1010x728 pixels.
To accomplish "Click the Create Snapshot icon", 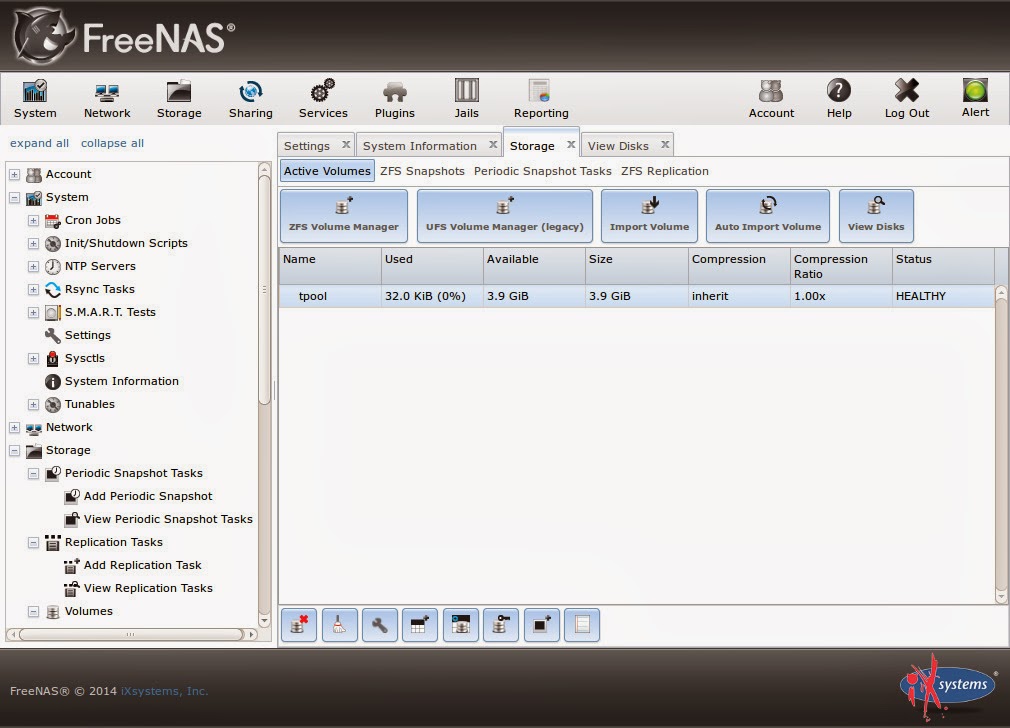I will pyautogui.click(x=542, y=625).
